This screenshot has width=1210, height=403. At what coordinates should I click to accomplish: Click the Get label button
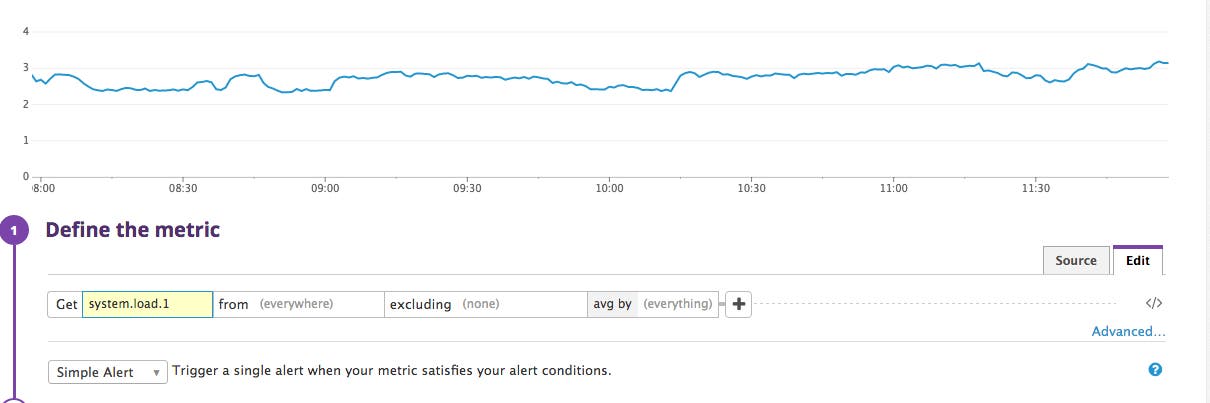pos(66,304)
